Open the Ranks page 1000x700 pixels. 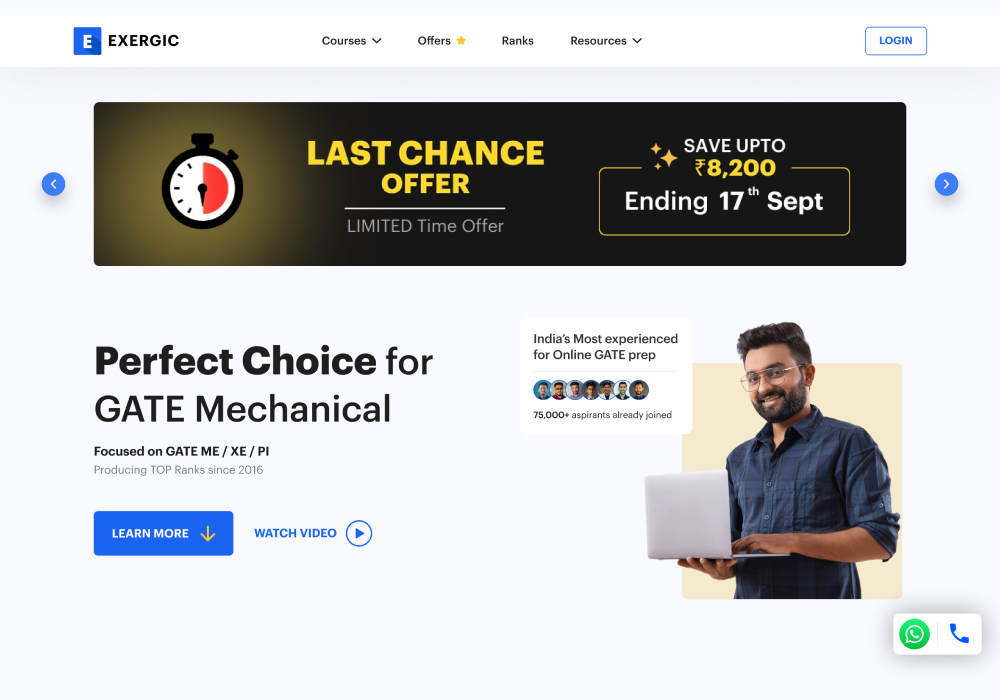click(517, 41)
